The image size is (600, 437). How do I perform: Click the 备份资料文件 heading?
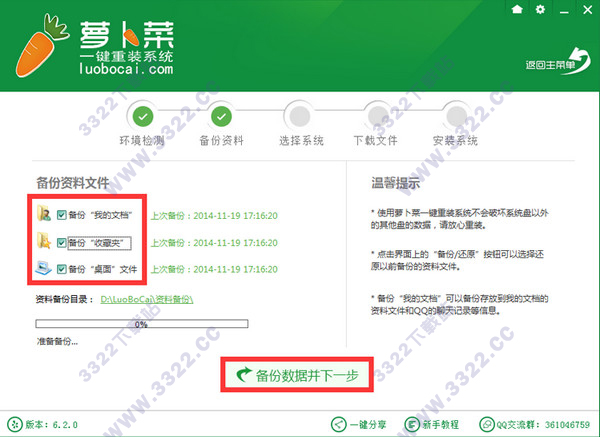73,183
